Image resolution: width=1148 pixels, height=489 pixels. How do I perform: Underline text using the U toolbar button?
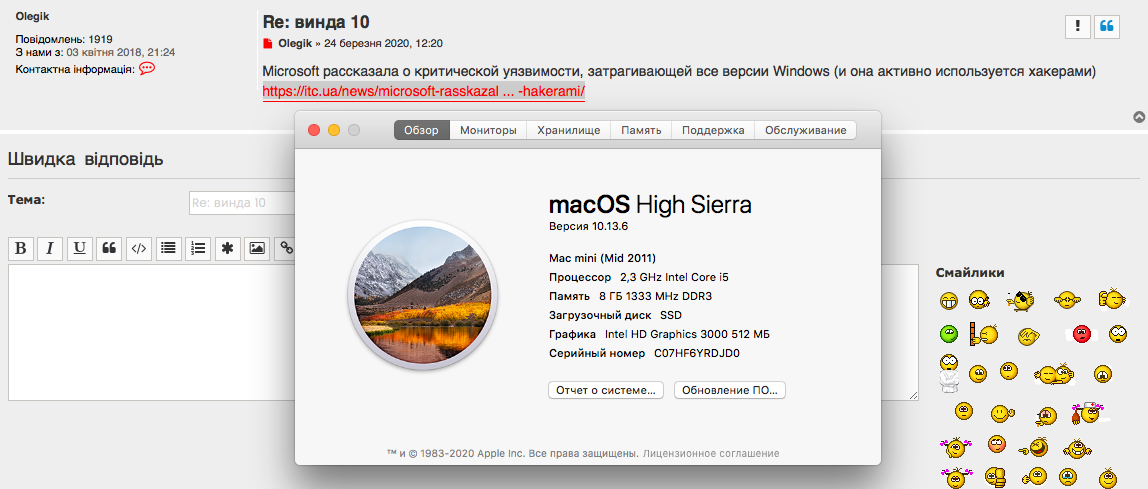click(x=80, y=249)
